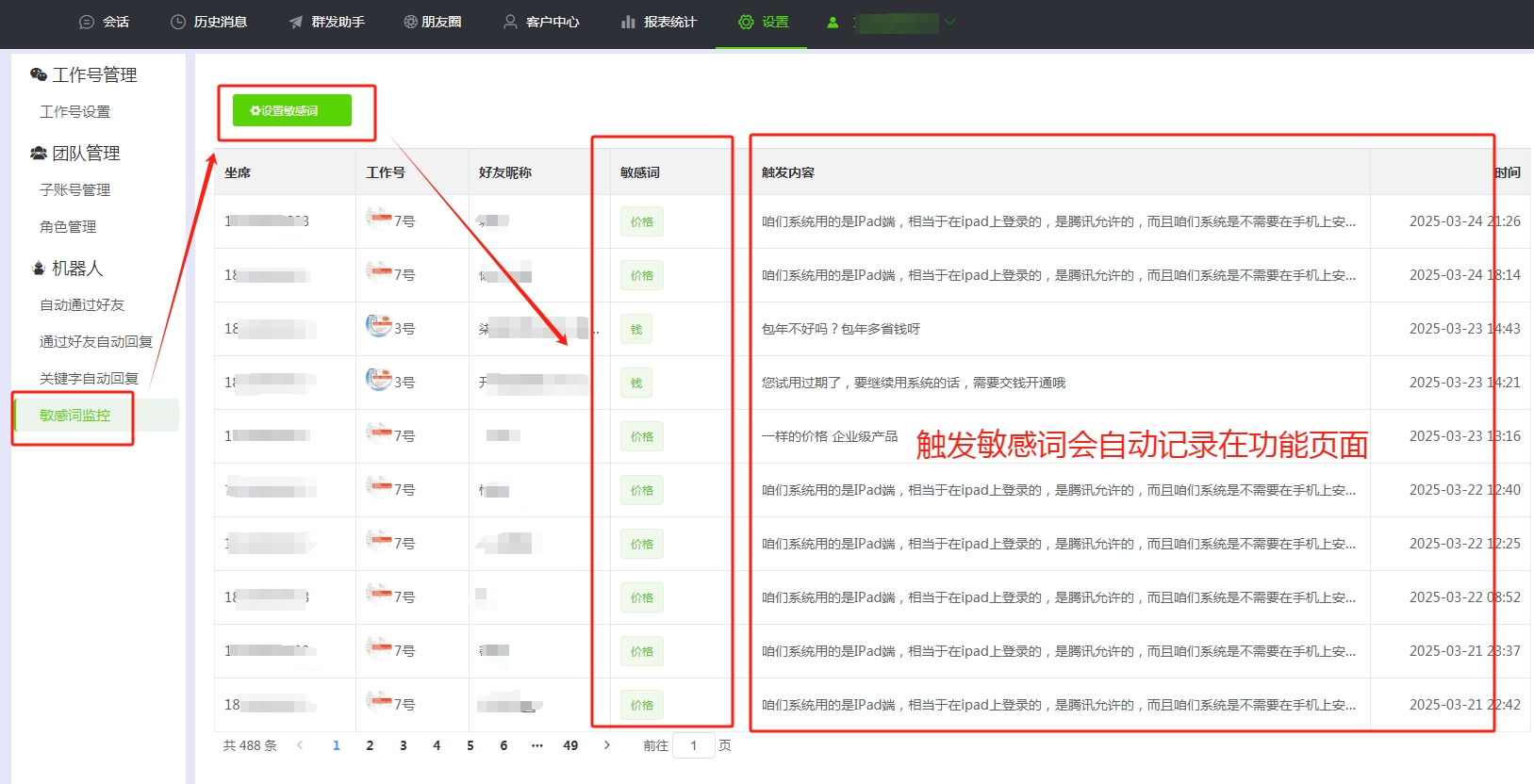Click the gear icon next to 设置
This screenshot has width=1534, height=784.
(746, 22)
